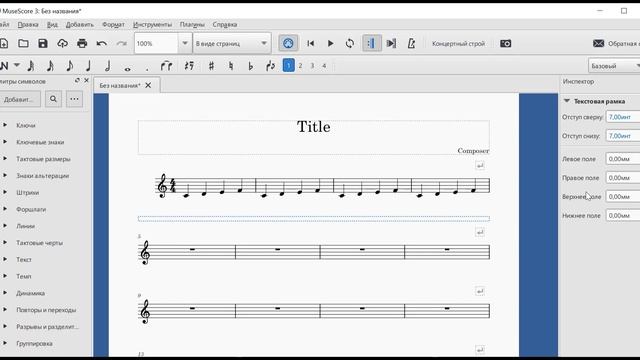Toggle loop playback
The image size is (640, 360).
(350, 43)
